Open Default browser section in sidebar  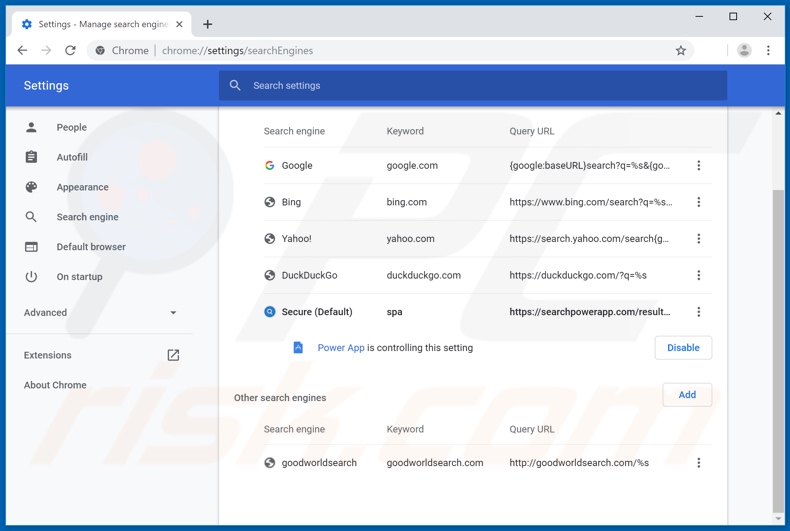point(91,247)
